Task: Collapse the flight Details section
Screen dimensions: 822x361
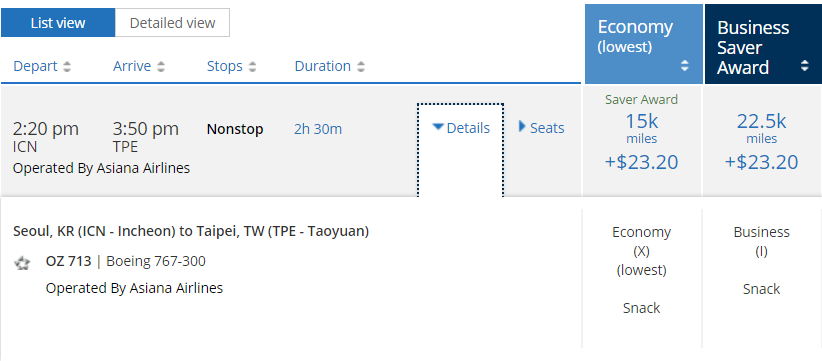Action: click(461, 128)
